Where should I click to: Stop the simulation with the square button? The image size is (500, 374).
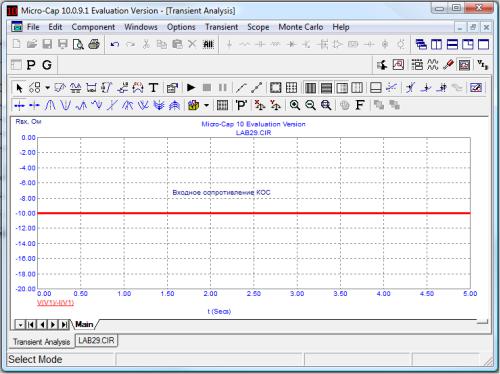tap(207, 88)
